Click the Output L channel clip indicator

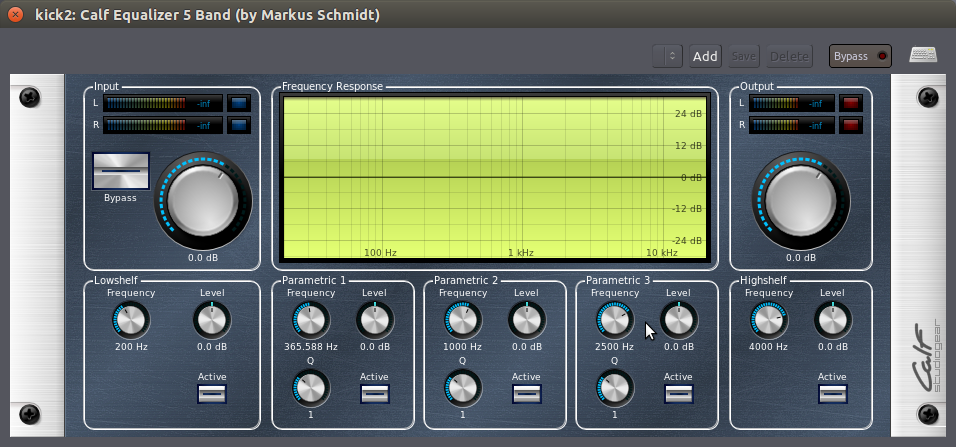click(x=851, y=104)
